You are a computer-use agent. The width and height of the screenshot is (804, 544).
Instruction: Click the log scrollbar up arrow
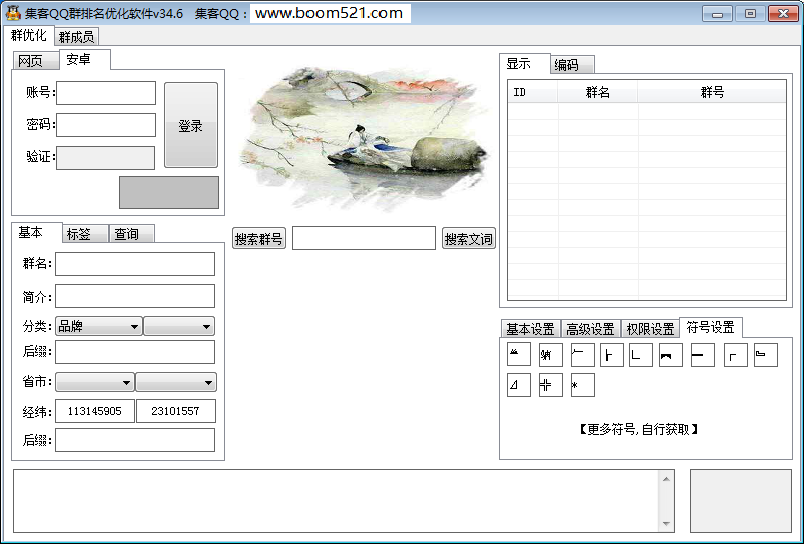click(666, 479)
